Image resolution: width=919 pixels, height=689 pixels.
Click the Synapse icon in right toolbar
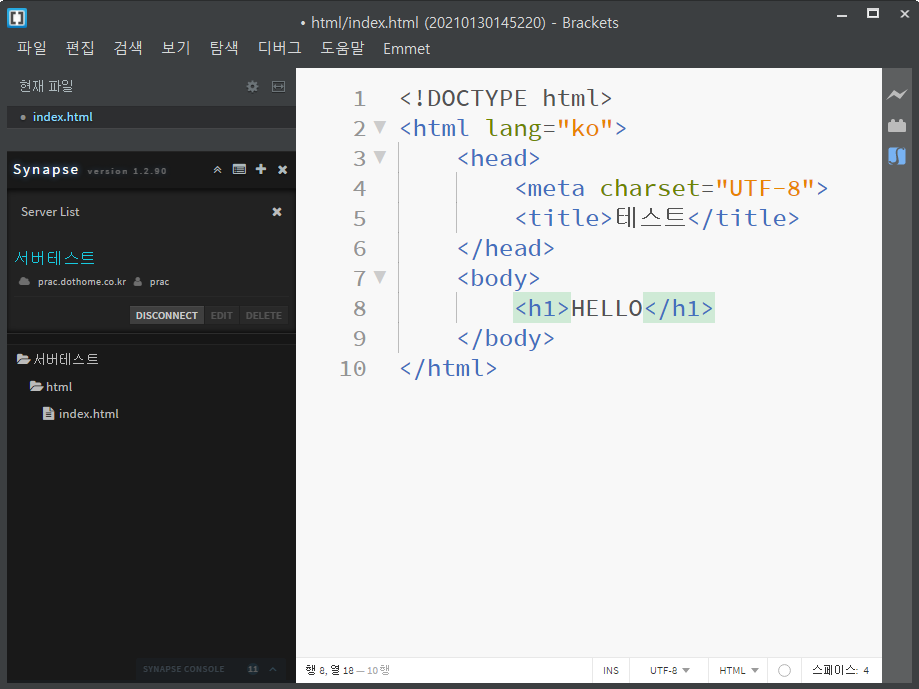897,156
